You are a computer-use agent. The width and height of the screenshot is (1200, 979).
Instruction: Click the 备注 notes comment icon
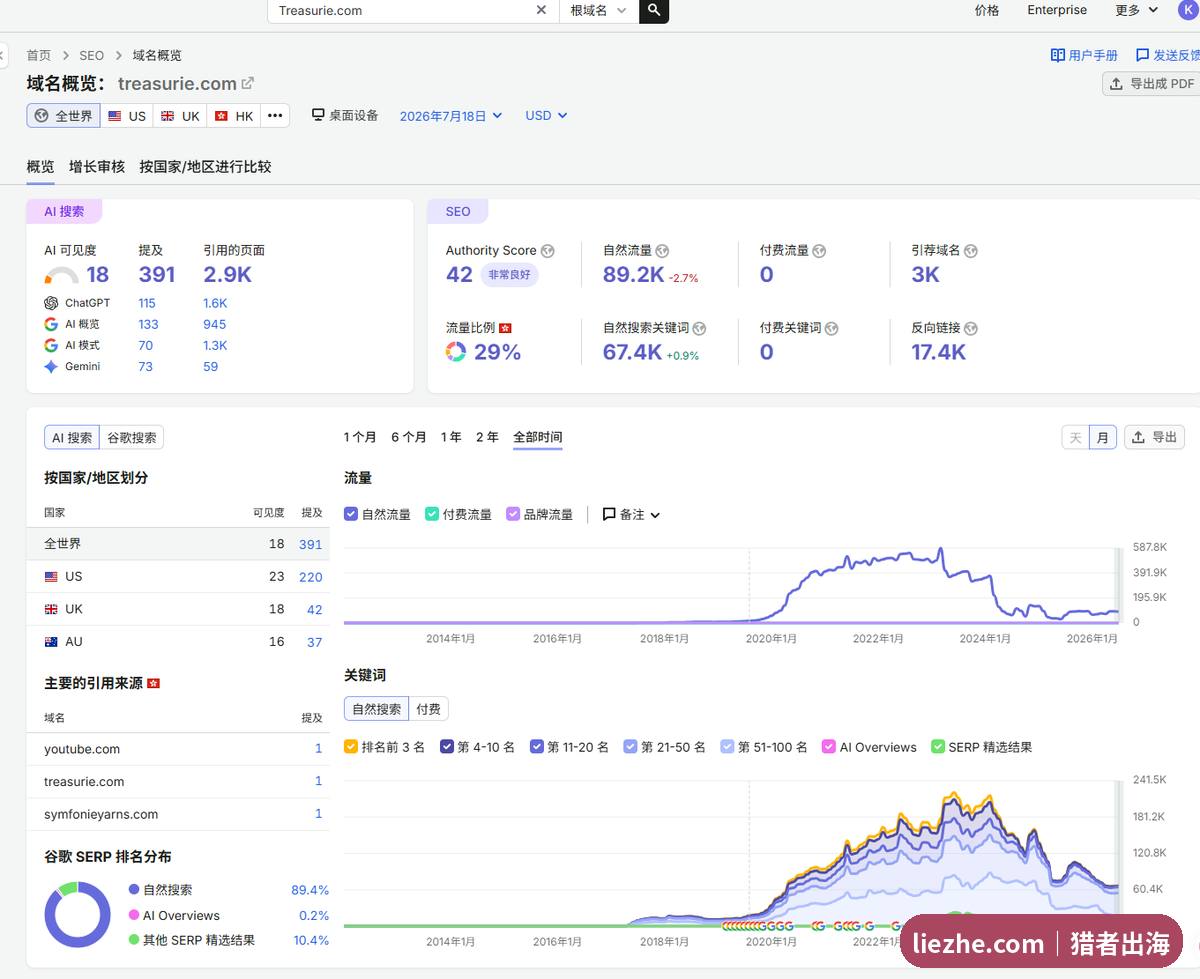pyautogui.click(x=609, y=515)
